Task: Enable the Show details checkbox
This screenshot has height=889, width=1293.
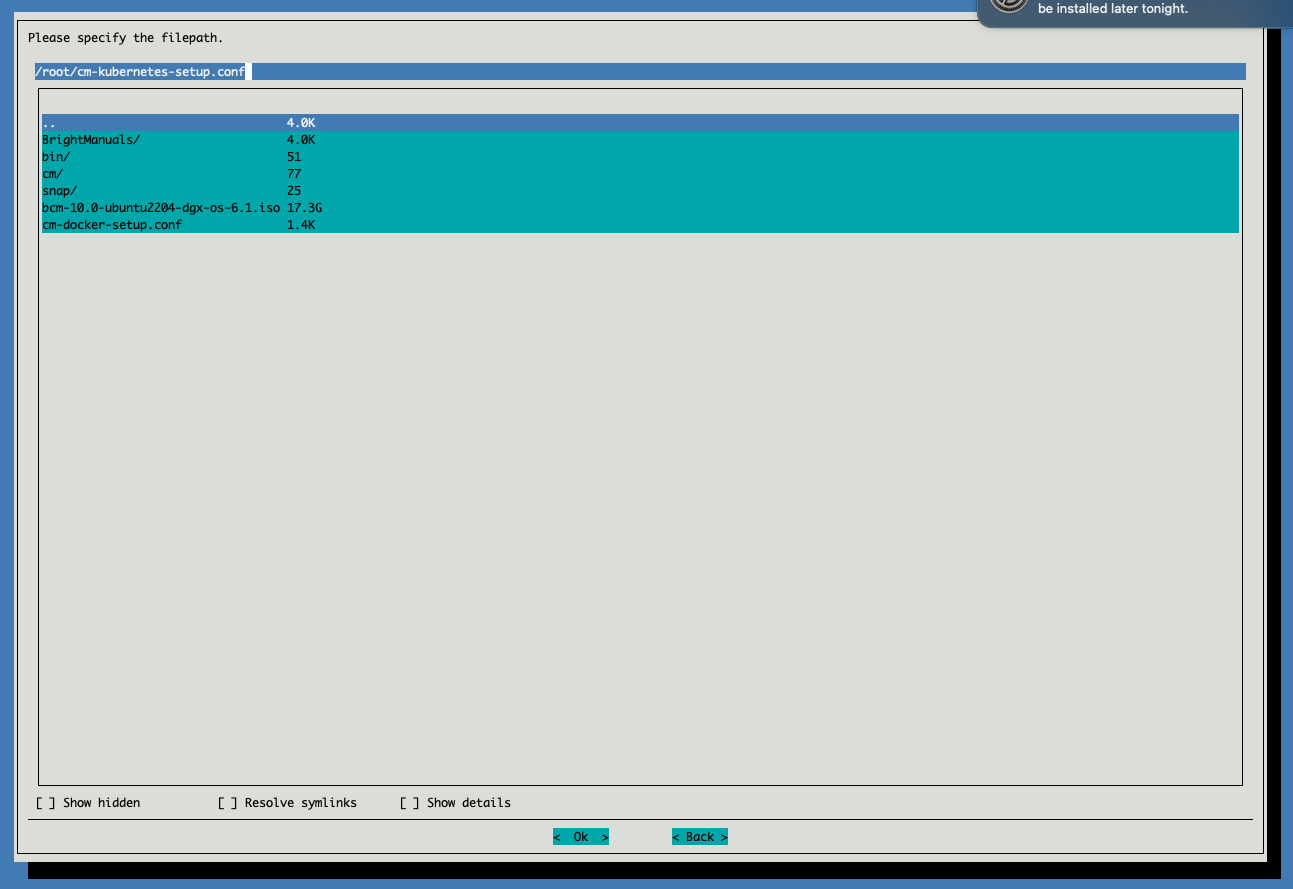Action: point(409,803)
